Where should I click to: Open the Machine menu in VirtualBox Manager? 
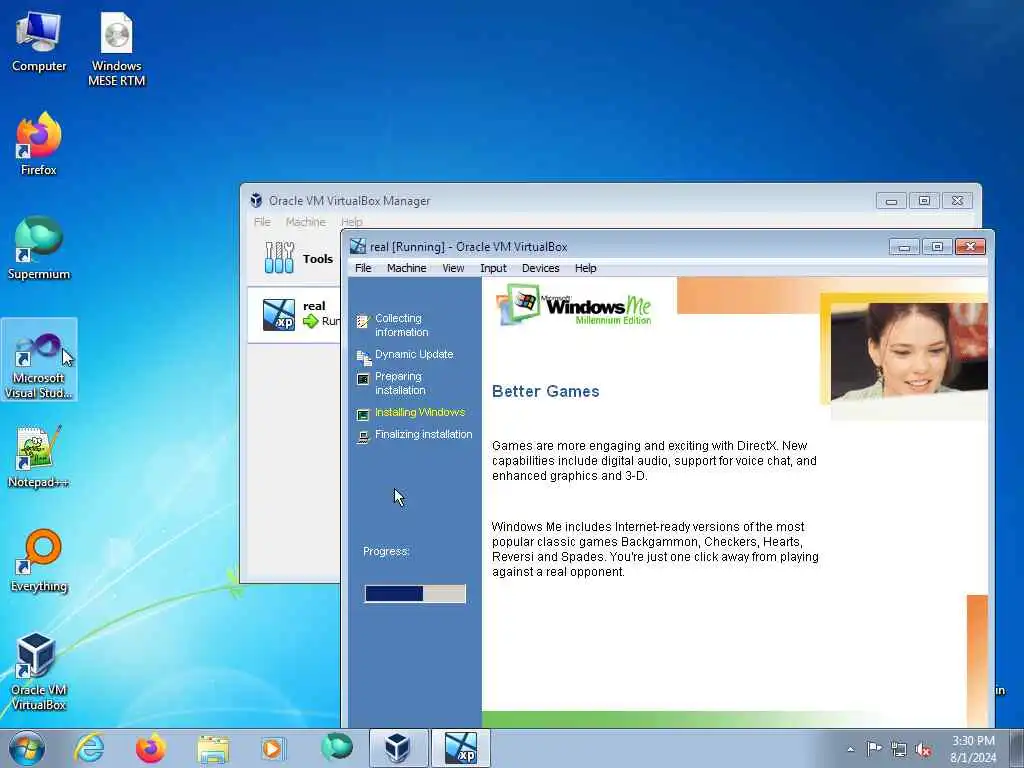pos(306,222)
